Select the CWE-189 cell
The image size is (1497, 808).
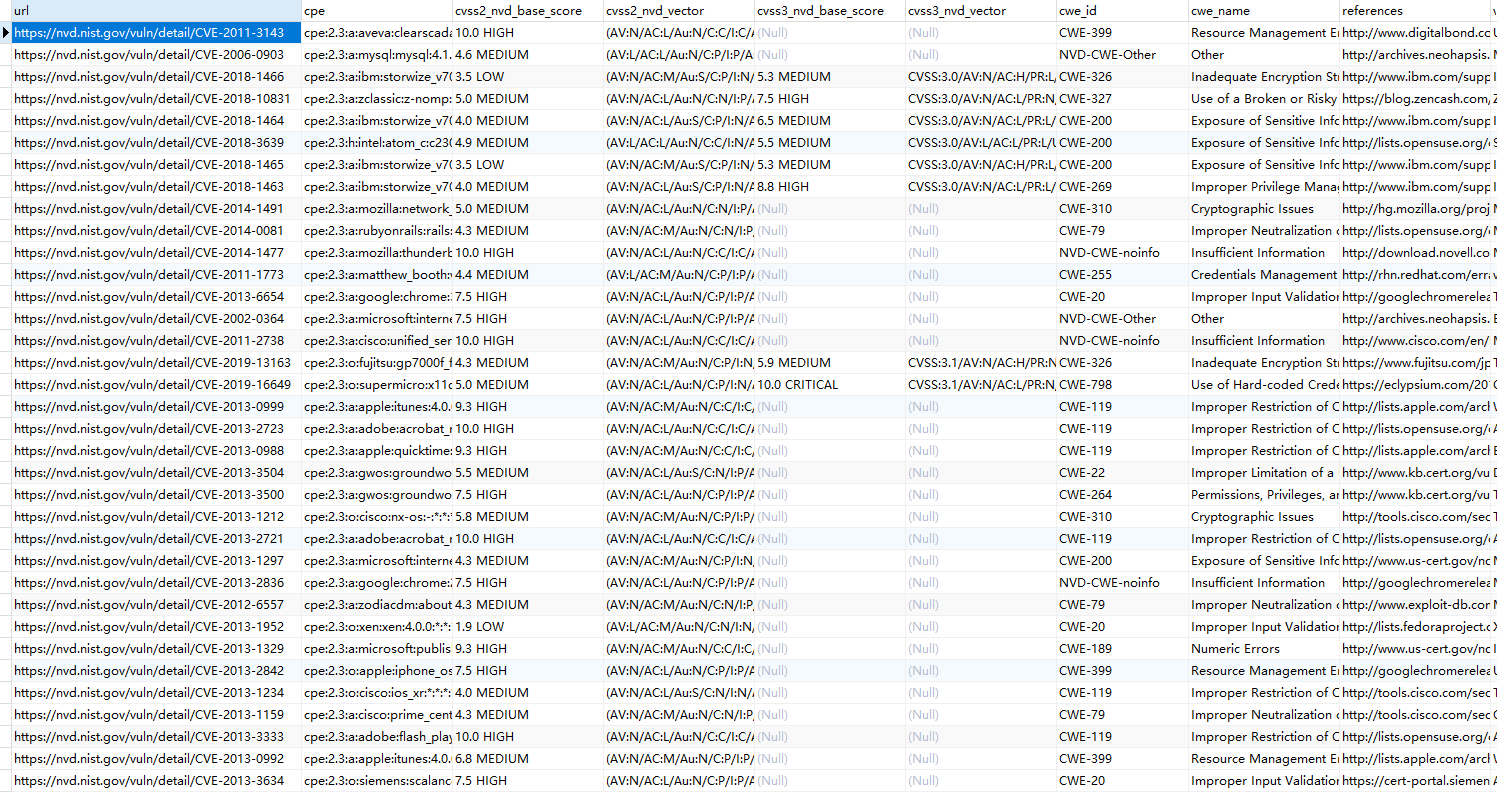(x=1122, y=649)
